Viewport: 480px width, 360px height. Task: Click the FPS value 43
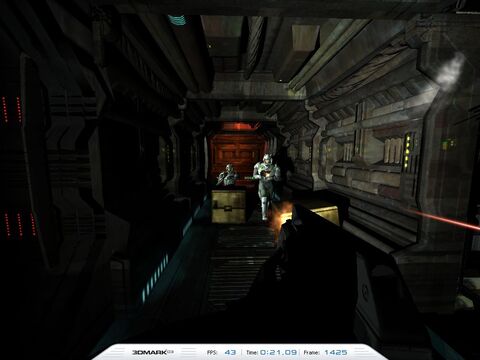pos(230,352)
